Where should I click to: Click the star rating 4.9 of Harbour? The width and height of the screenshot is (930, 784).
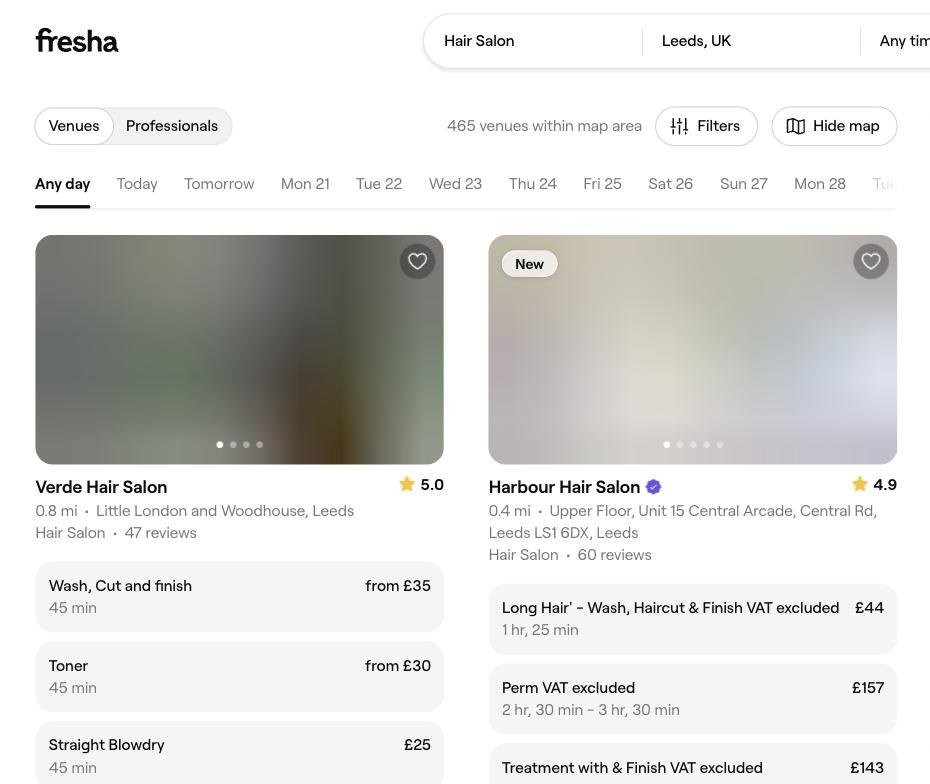click(x=874, y=485)
